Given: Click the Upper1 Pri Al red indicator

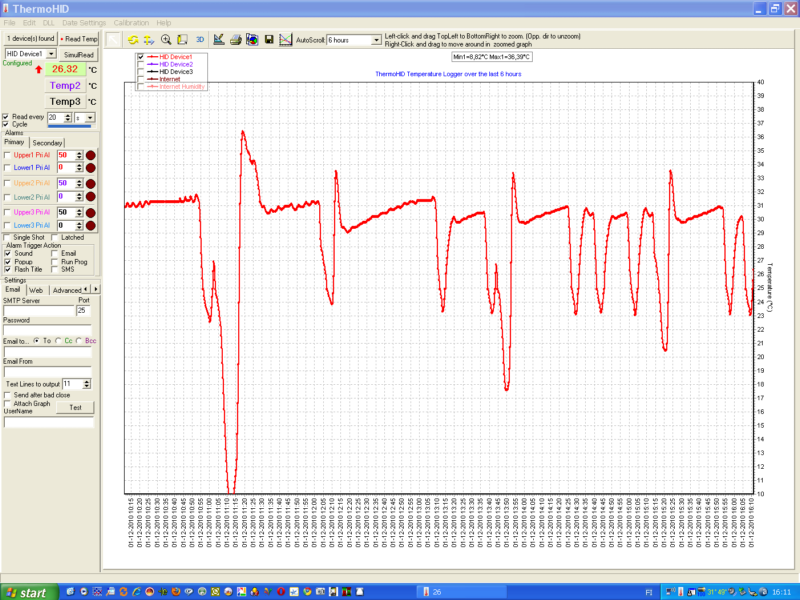Looking at the screenshot, I should [x=90, y=155].
